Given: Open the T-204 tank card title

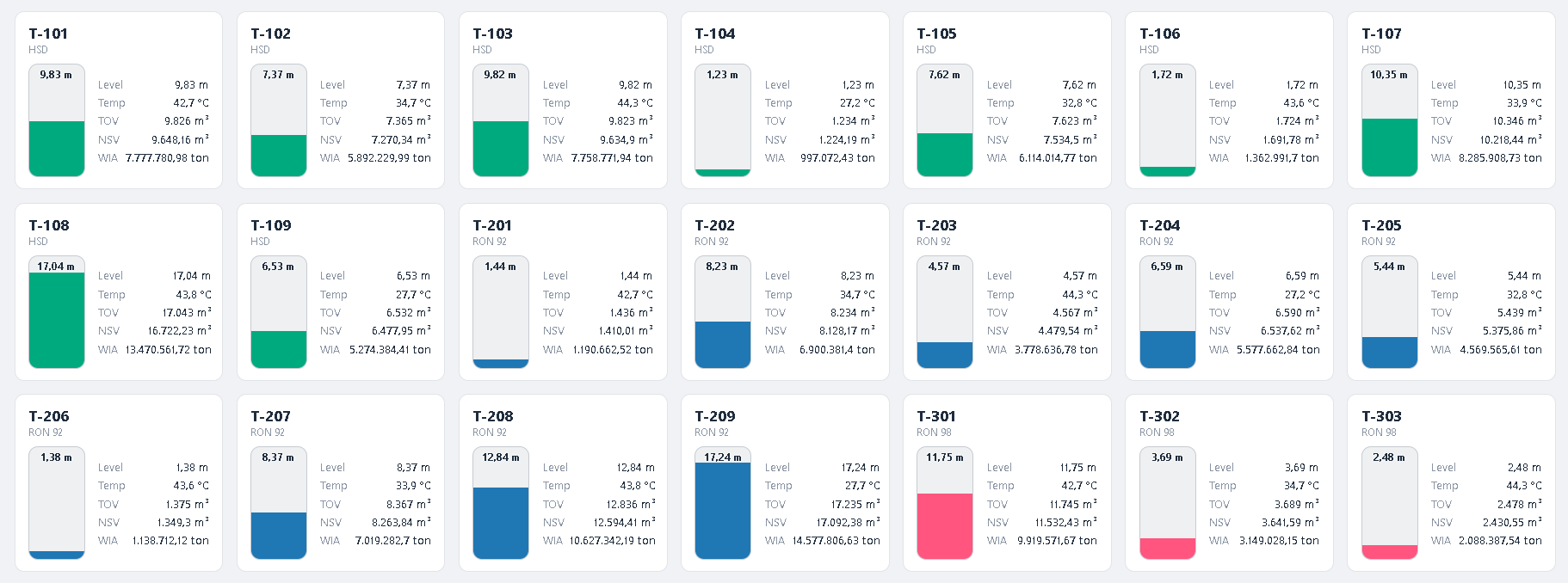Looking at the screenshot, I should click(1160, 225).
